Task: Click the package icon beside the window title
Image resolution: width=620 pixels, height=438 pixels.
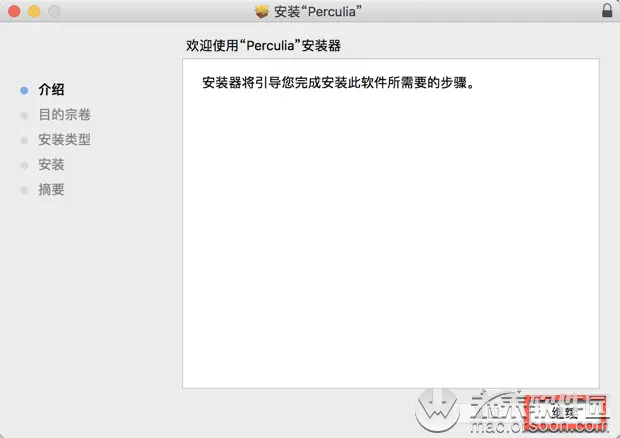Action: (261, 11)
